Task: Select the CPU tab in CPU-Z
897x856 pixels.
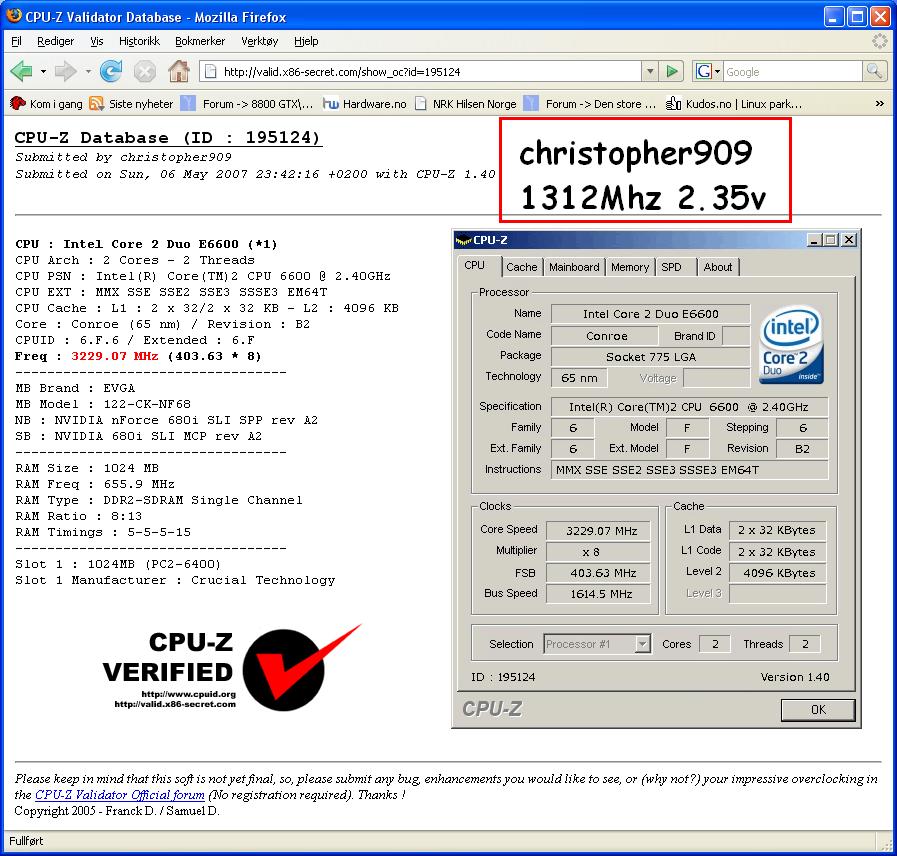Action: [474, 265]
